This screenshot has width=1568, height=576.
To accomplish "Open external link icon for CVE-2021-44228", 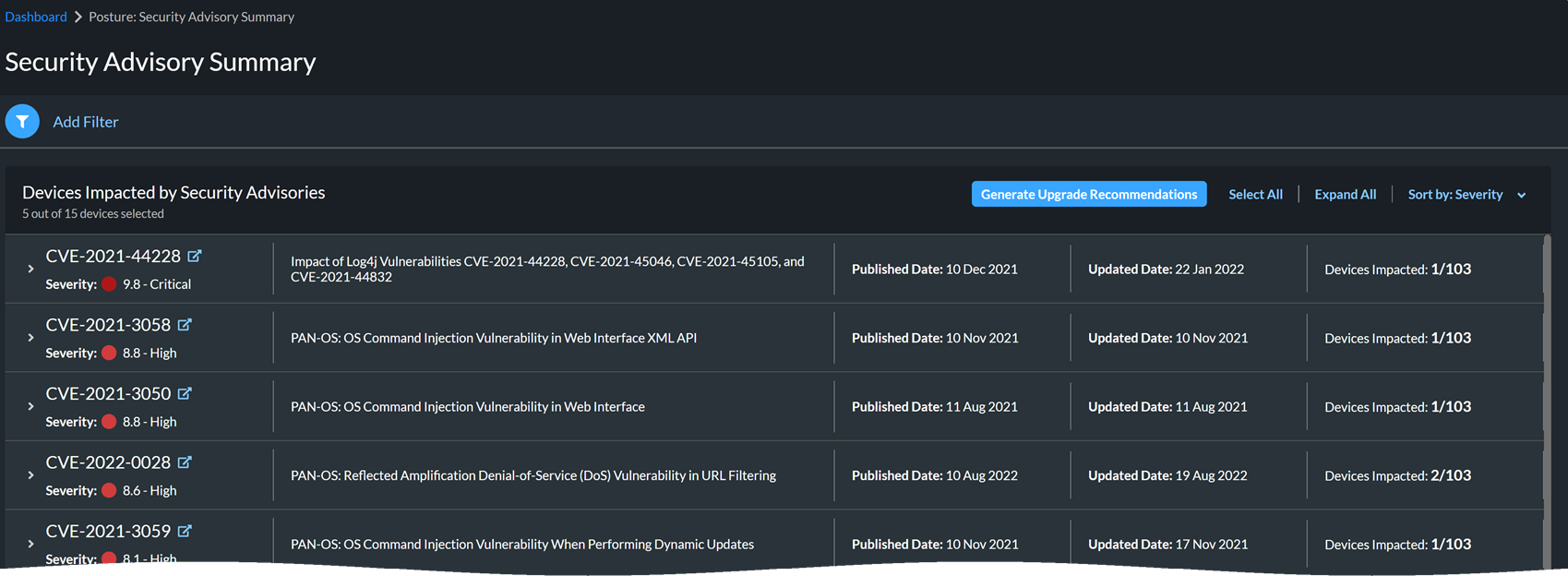I will 195,256.
